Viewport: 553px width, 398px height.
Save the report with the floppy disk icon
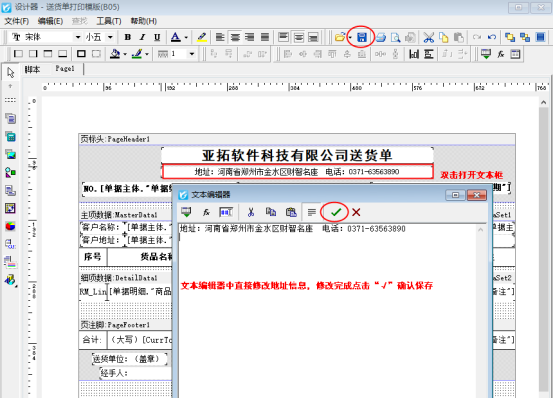(x=361, y=37)
